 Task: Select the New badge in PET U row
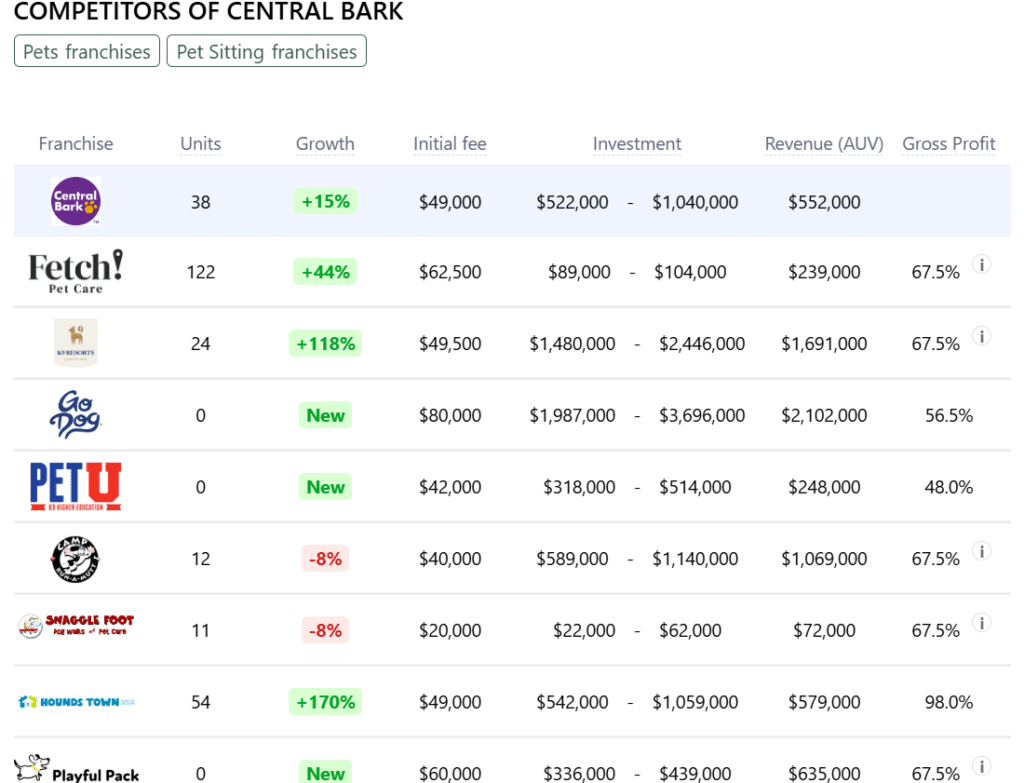tap(325, 487)
